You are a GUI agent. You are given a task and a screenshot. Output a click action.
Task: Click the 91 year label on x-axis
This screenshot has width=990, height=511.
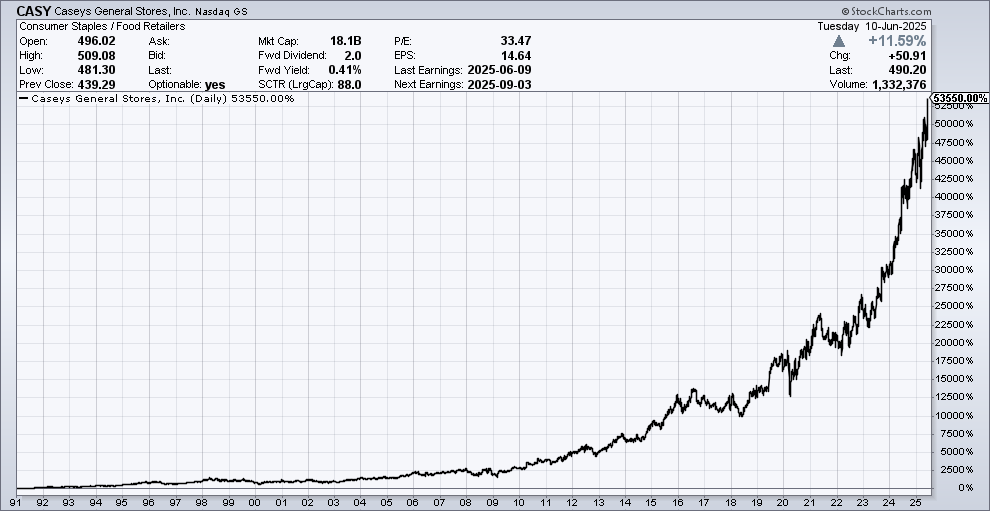pos(16,504)
